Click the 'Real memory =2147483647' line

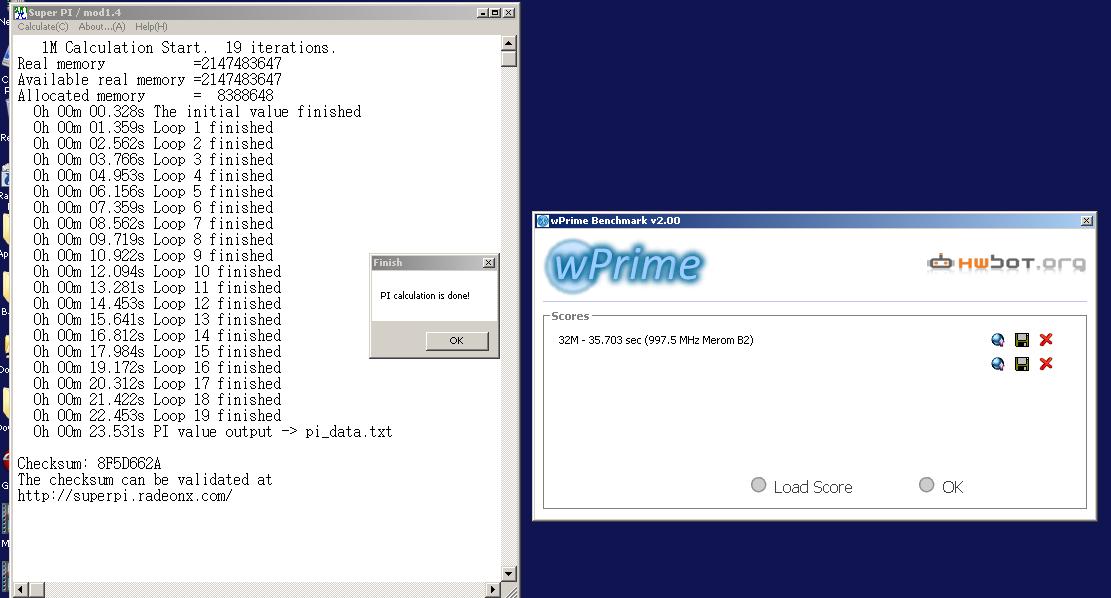pyautogui.click(x=150, y=64)
